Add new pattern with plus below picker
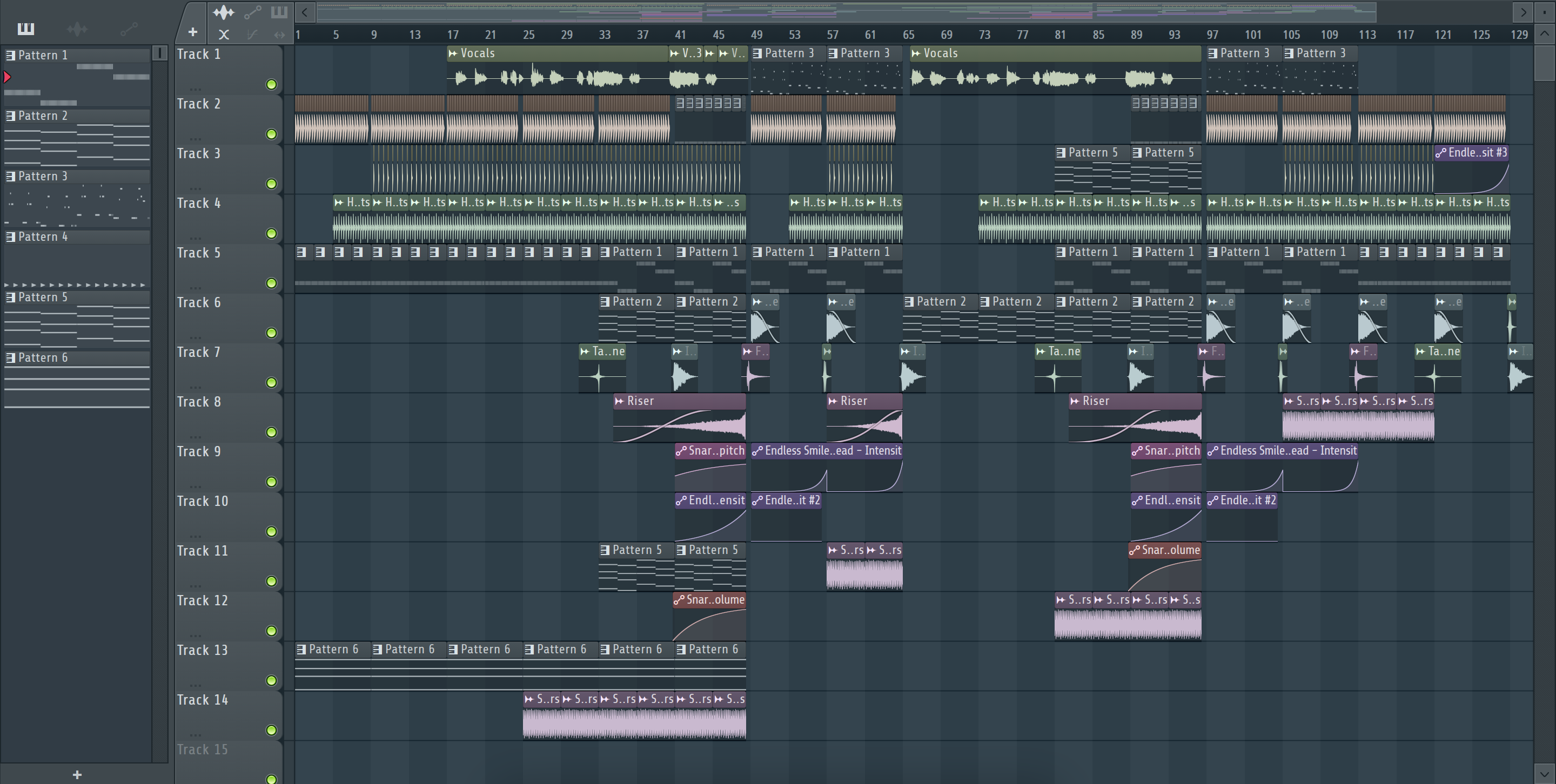The height and width of the screenshot is (784, 1556). (x=77, y=774)
